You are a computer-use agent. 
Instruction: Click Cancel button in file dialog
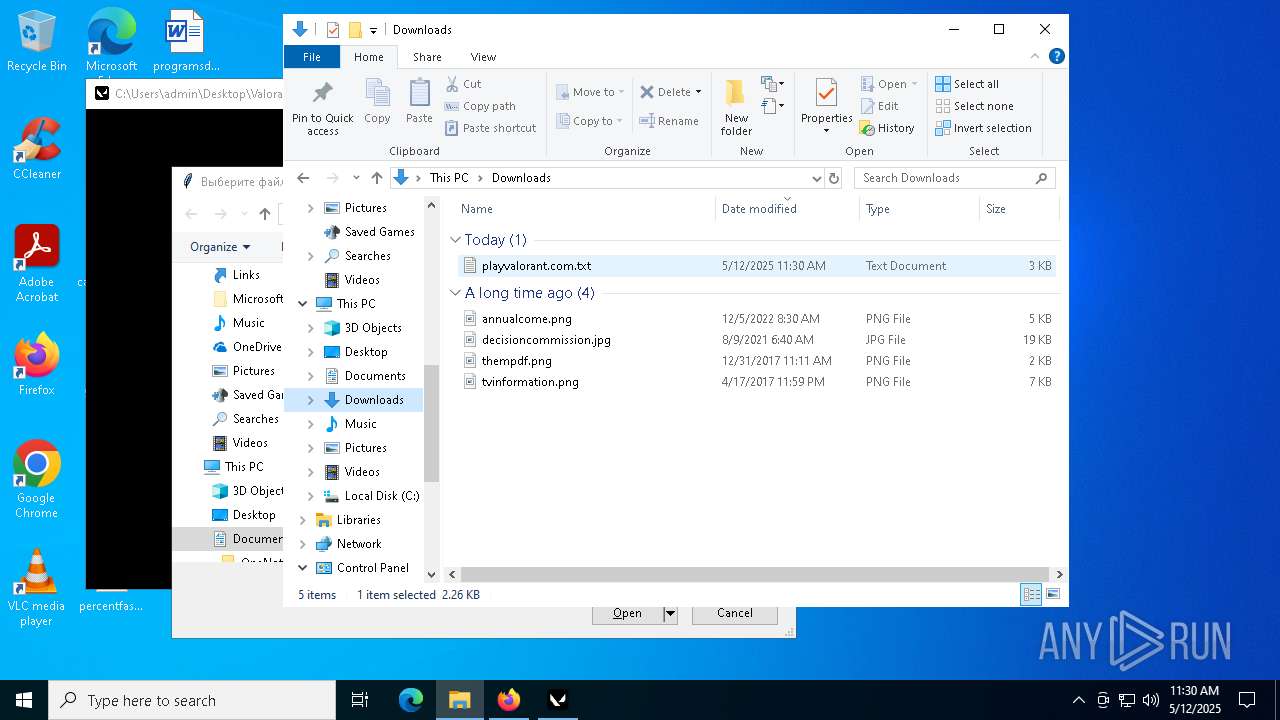click(x=735, y=613)
